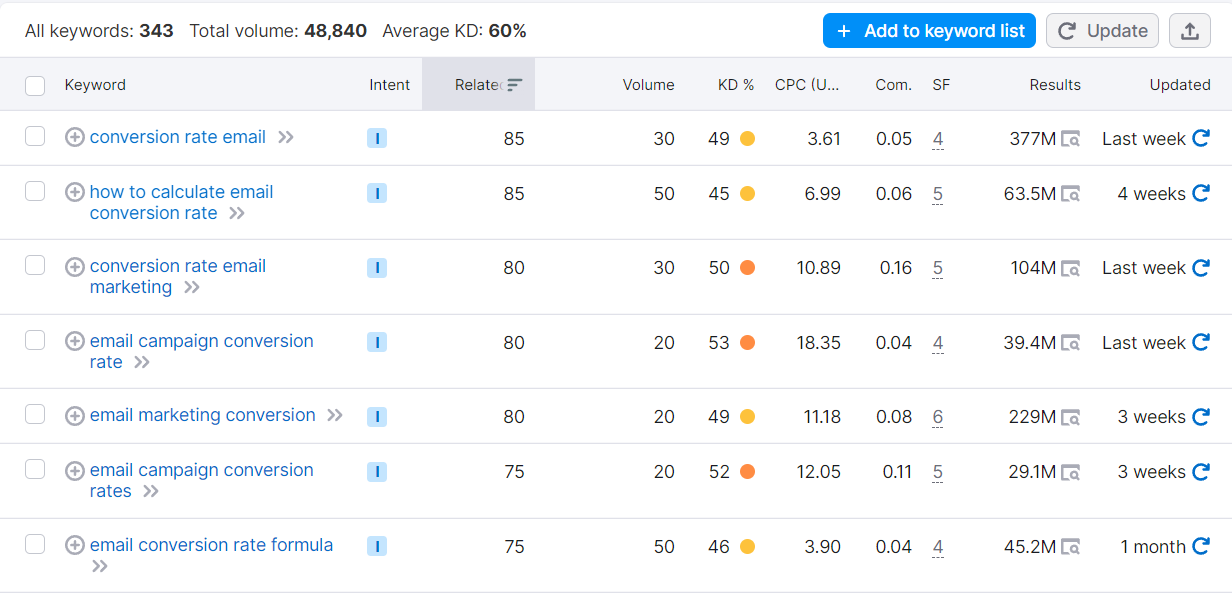Click orange KD dot in the KD 53 row

click(x=747, y=343)
